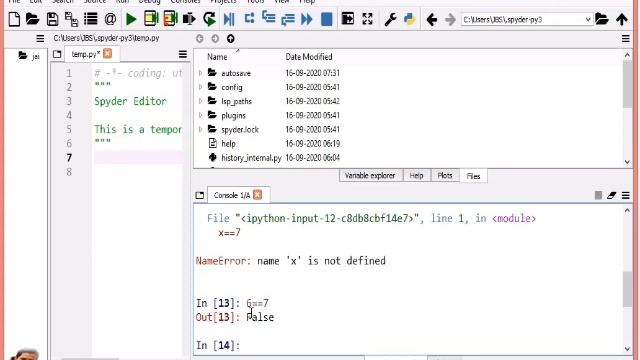Expand the lsp_paths folder
The width and height of the screenshot is (640, 360).
point(200,101)
